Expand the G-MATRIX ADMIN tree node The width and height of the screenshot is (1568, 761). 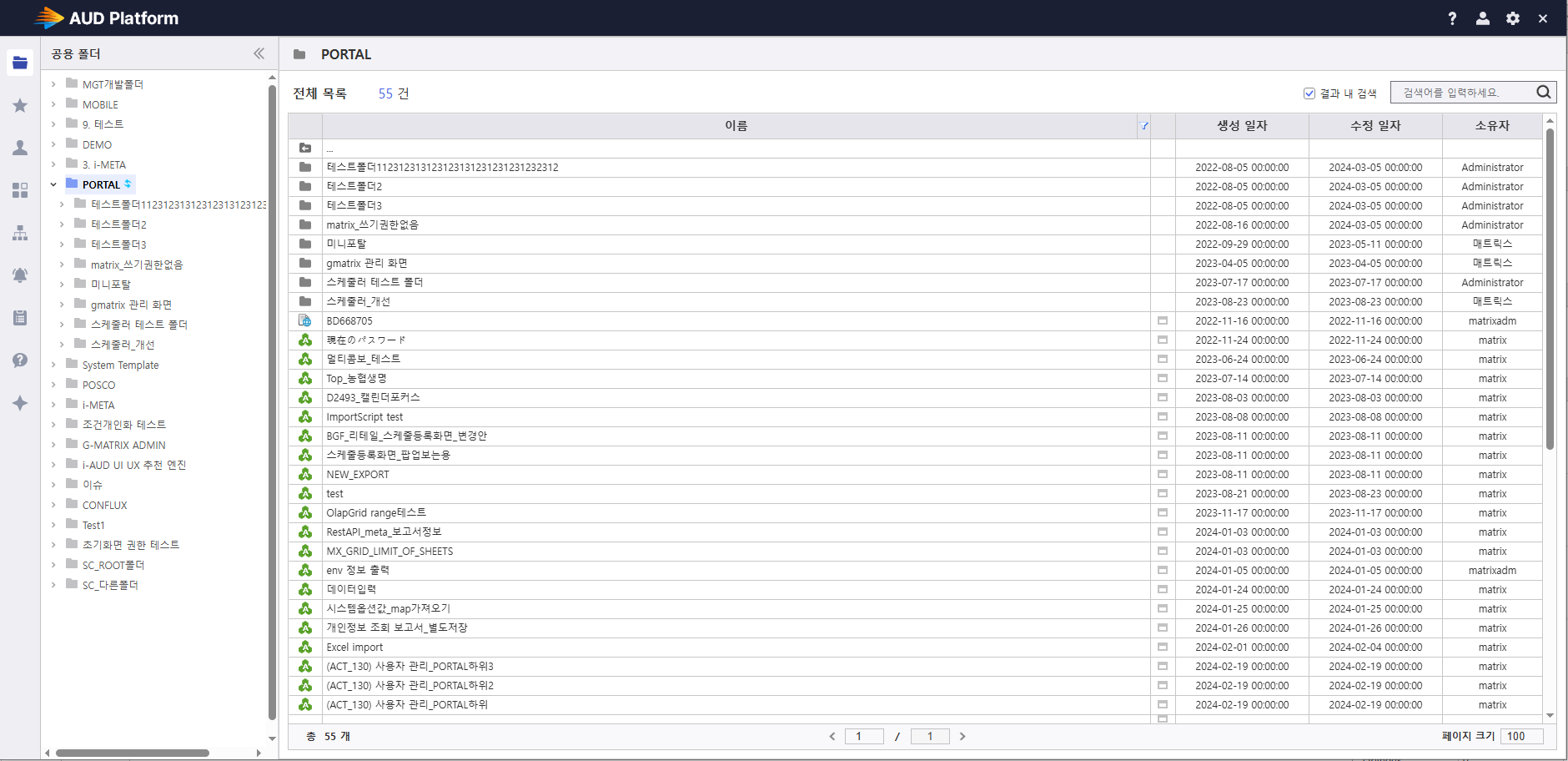click(x=53, y=445)
